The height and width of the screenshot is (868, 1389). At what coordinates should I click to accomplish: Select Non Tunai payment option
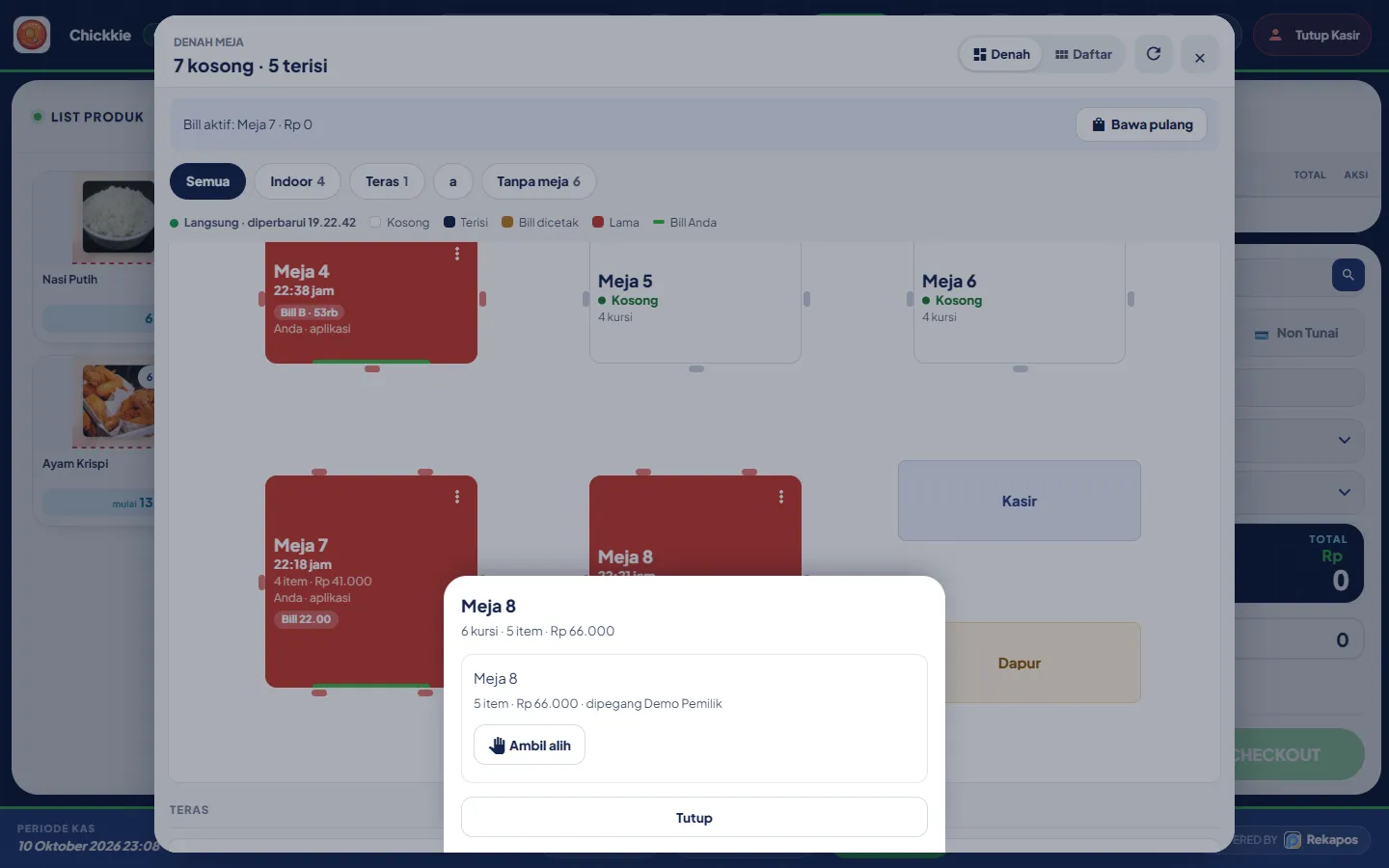[1298, 333]
